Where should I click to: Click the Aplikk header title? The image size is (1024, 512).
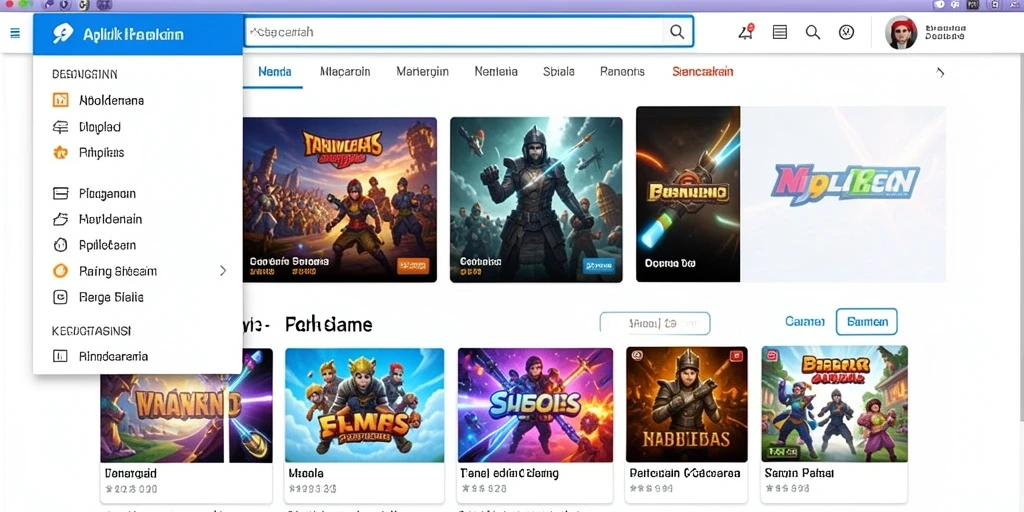tap(133, 34)
